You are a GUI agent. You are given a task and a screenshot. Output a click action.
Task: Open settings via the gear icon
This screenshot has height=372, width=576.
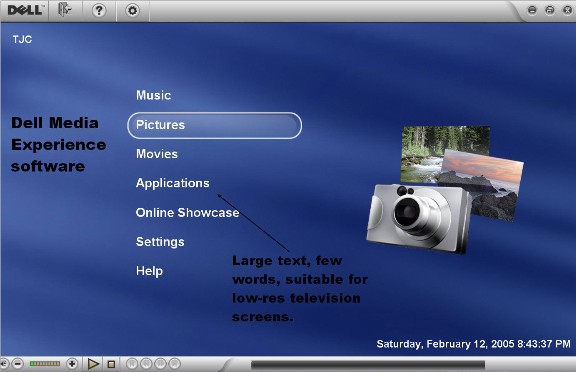pos(132,10)
